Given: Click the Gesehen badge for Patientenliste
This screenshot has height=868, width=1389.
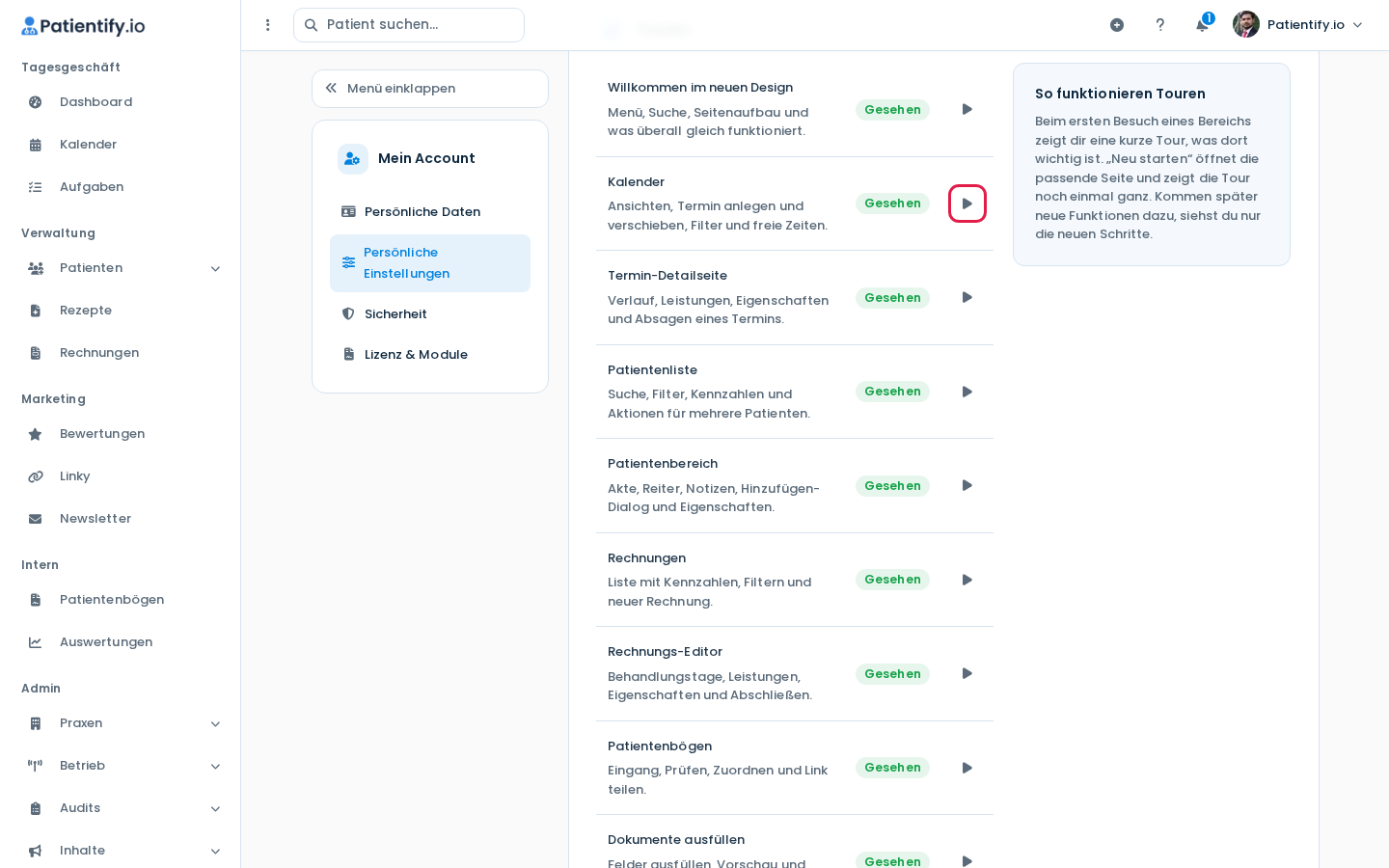Looking at the screenshot, I should pos(892,392).
